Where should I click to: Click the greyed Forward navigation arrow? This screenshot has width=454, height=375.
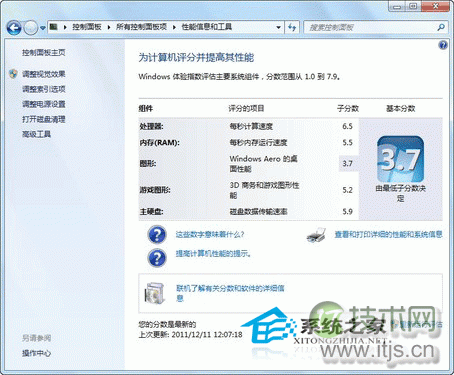click(31, 28)
